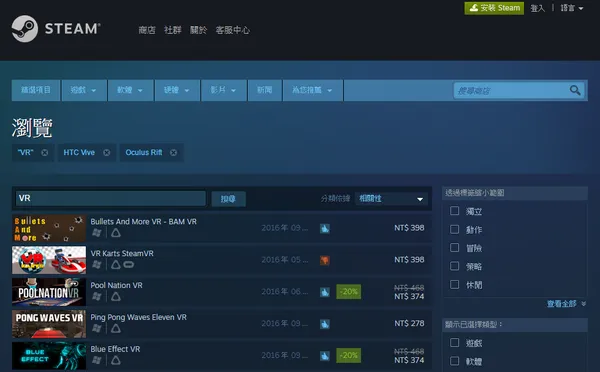Click Windows icon under Pool Nation VR
This screenshot has height=372, width=600.
[97, 297]
